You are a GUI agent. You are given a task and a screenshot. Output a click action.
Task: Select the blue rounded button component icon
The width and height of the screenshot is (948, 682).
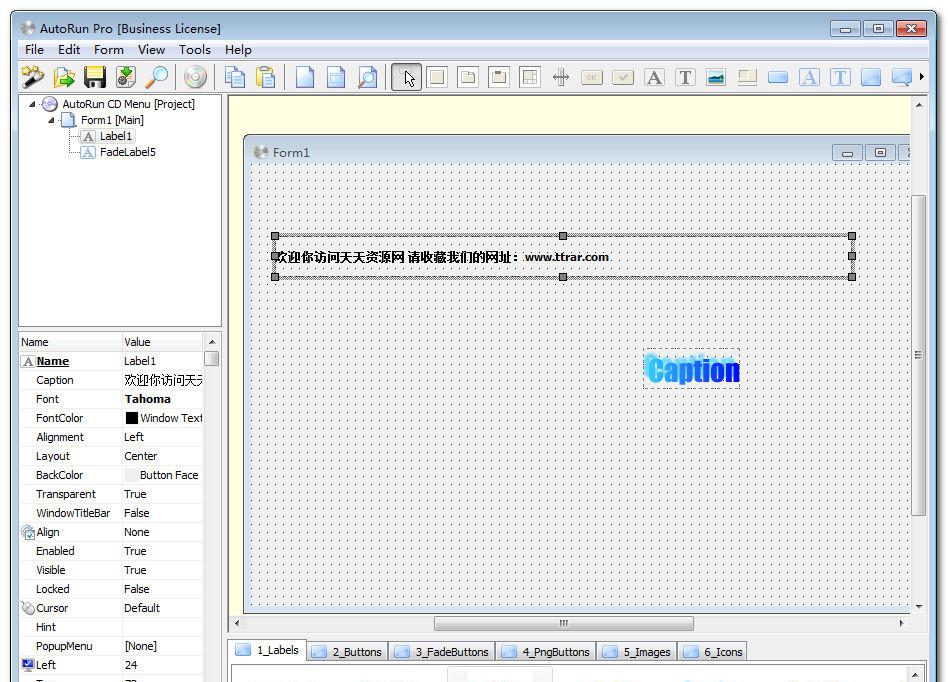[x=778, y=77]
